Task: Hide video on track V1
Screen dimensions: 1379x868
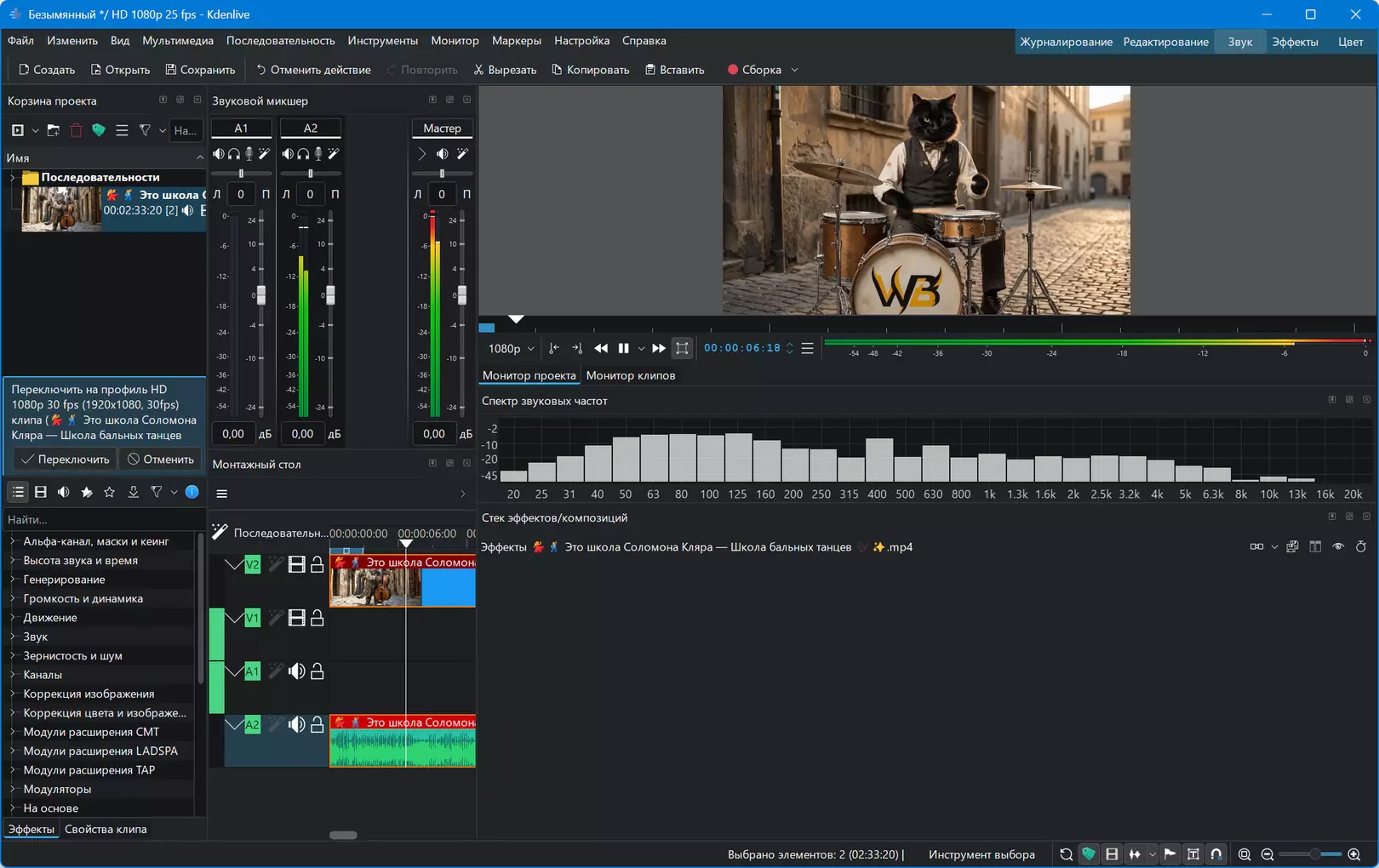Action: pyautogui.click(x=296, y=618)
